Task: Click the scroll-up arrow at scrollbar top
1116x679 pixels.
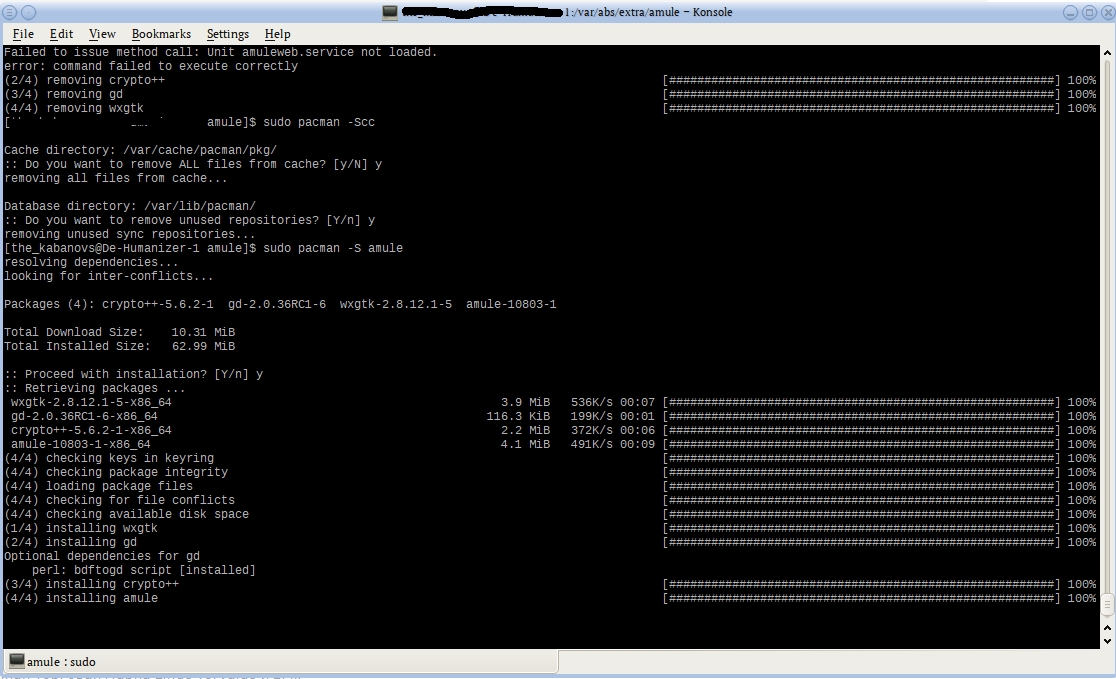Action: tap(1107, 52)
